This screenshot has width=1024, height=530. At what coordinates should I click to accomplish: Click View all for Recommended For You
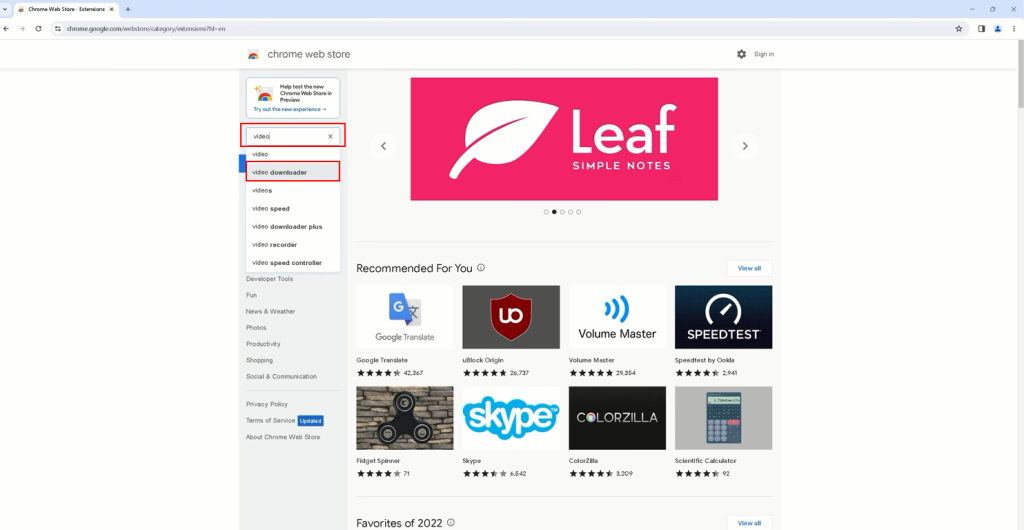click(749, 268)
